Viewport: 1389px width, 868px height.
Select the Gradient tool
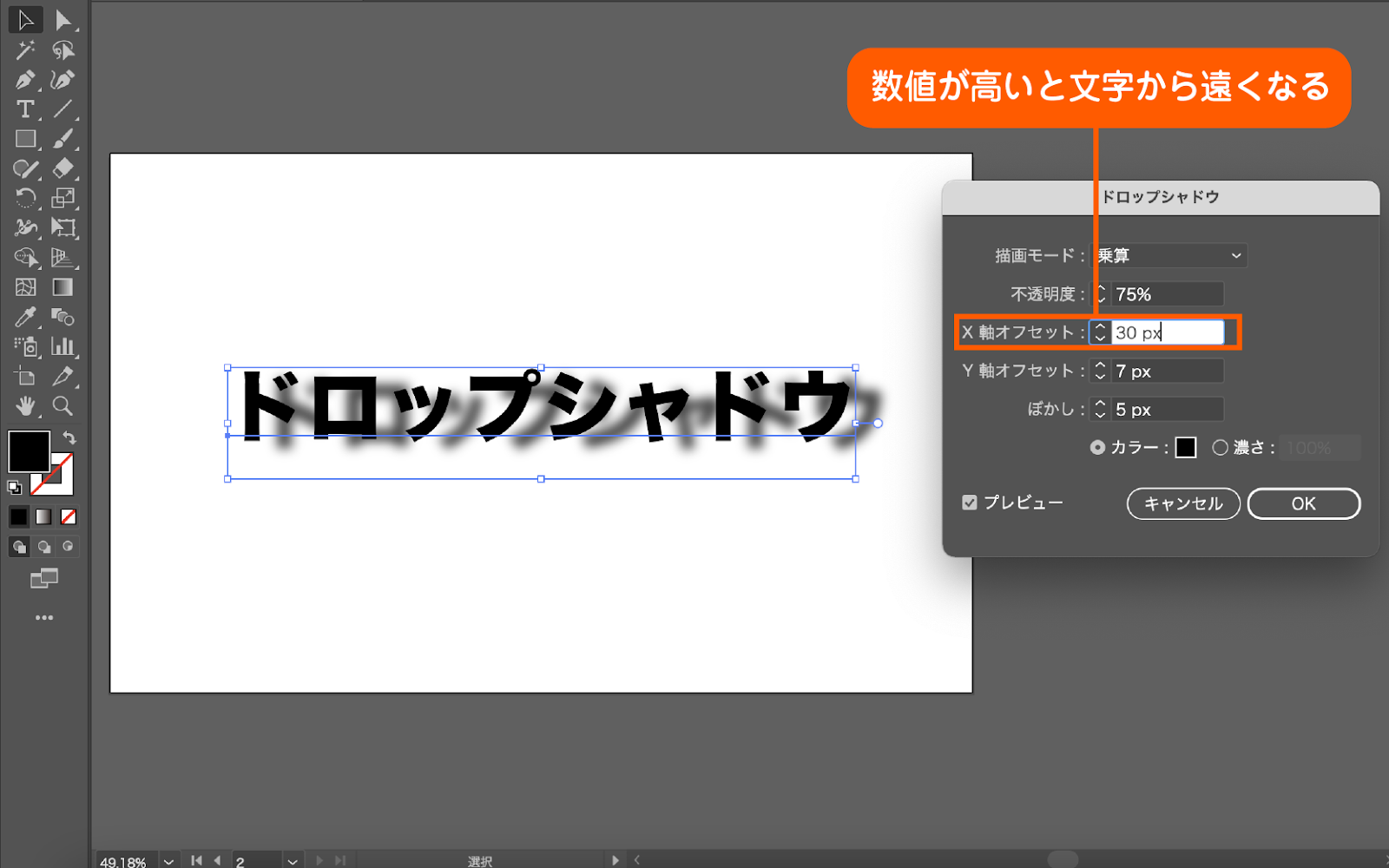63,287
